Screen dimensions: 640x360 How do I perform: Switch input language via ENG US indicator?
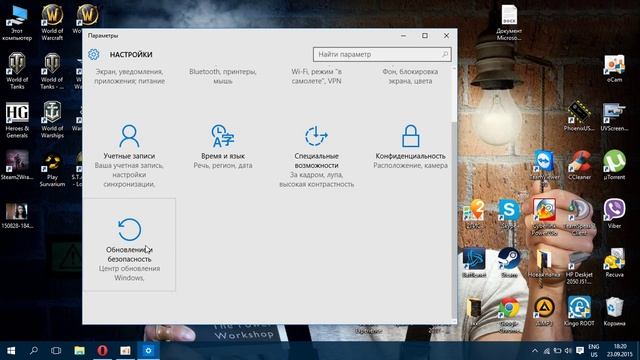[x=594, y=351]
